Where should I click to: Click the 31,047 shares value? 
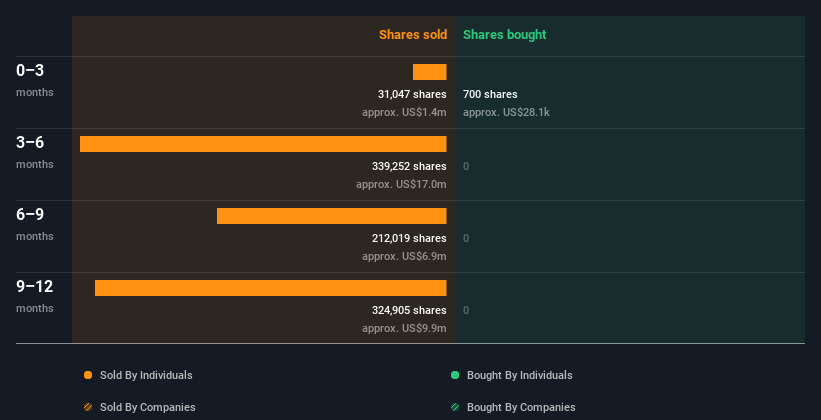pos(412,94)
